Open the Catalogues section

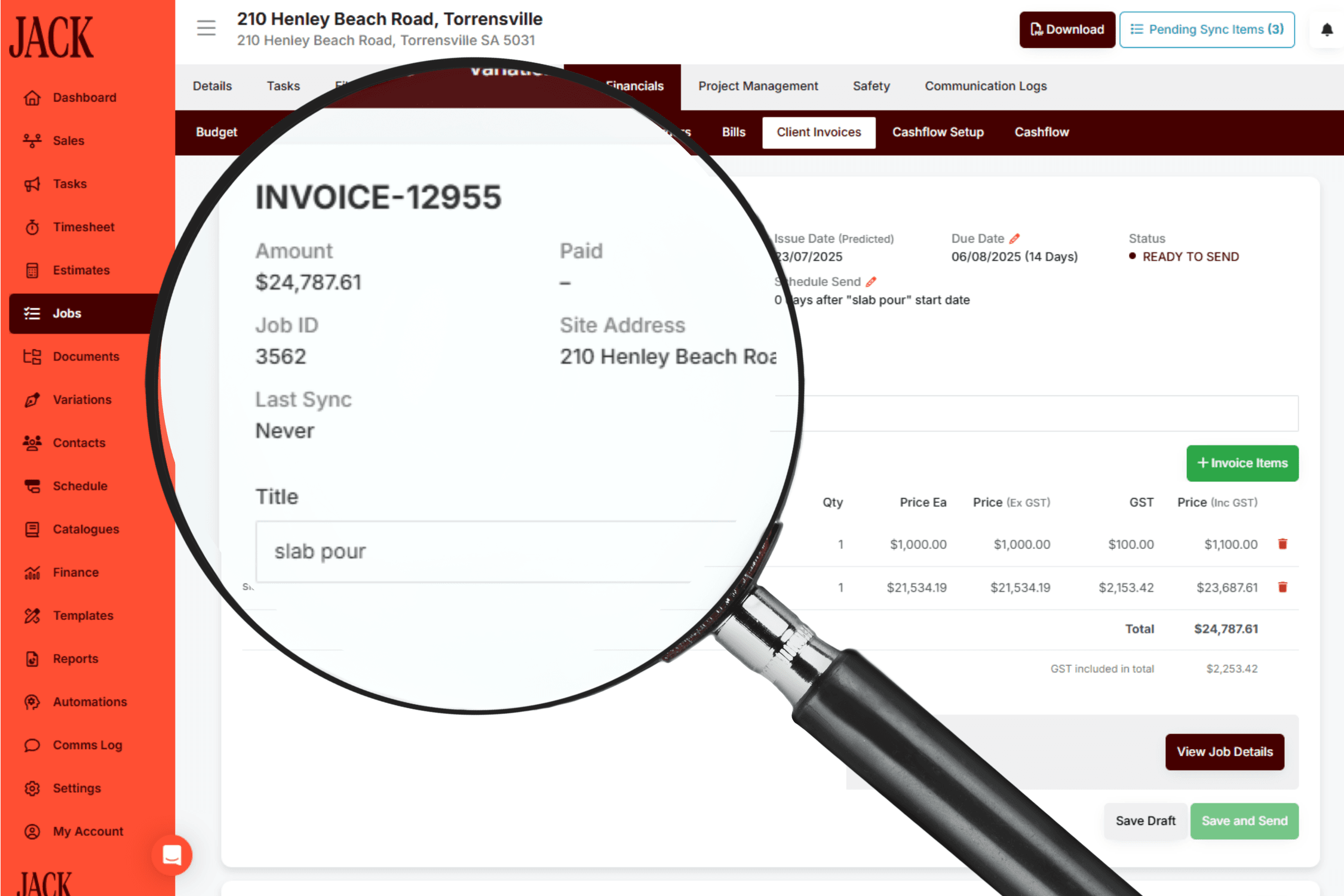point(85,529)
